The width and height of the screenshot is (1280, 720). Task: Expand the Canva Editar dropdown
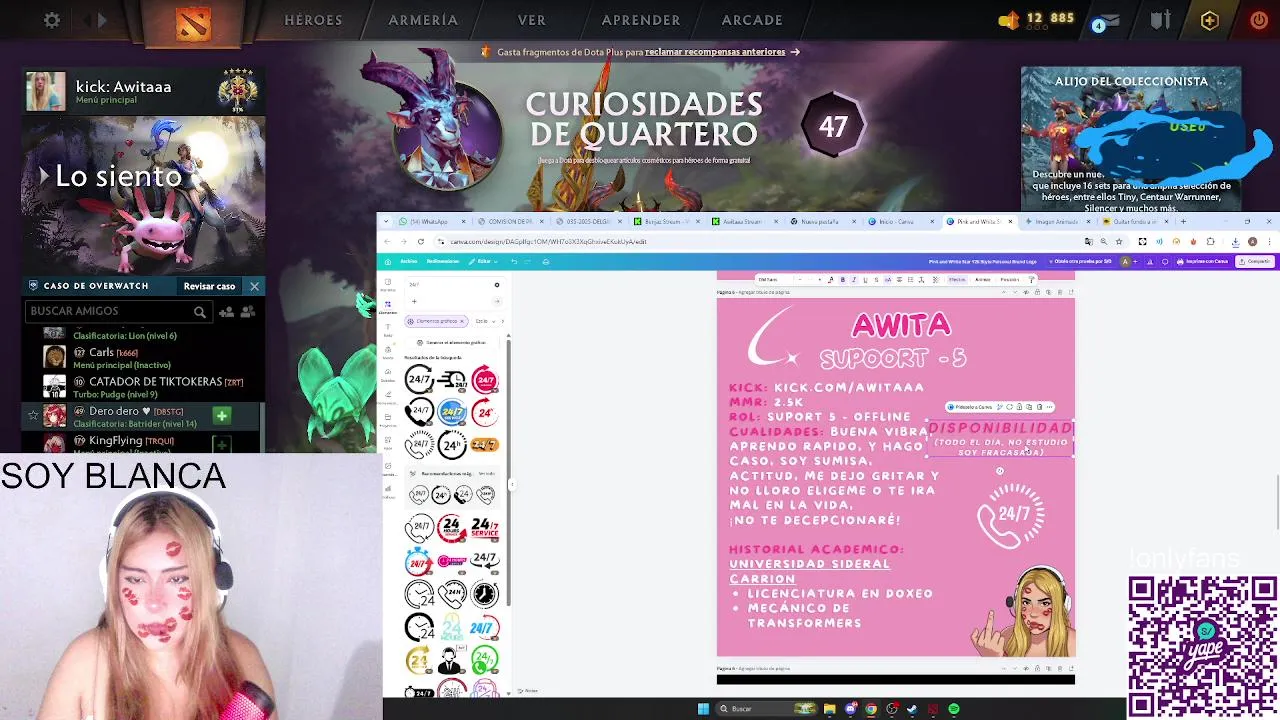[x=483, y=261]
